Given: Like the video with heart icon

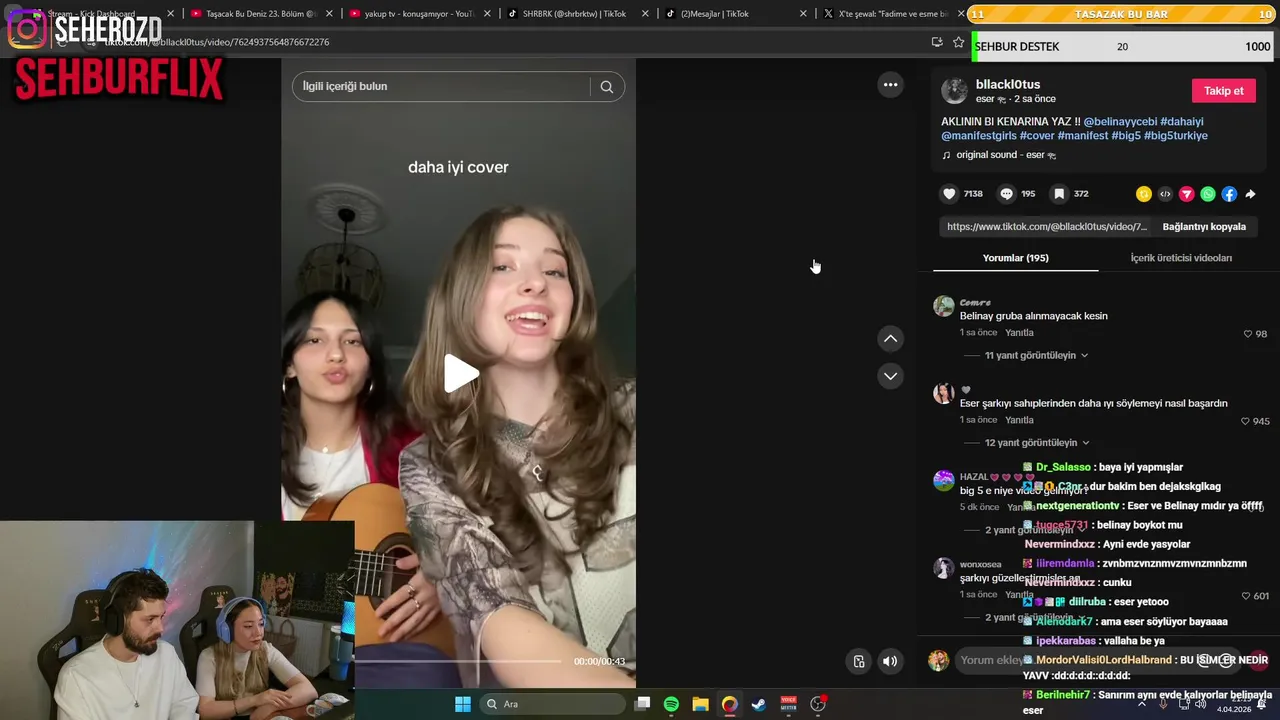Looking at the screenshot, I should click(x=950, y=194).
